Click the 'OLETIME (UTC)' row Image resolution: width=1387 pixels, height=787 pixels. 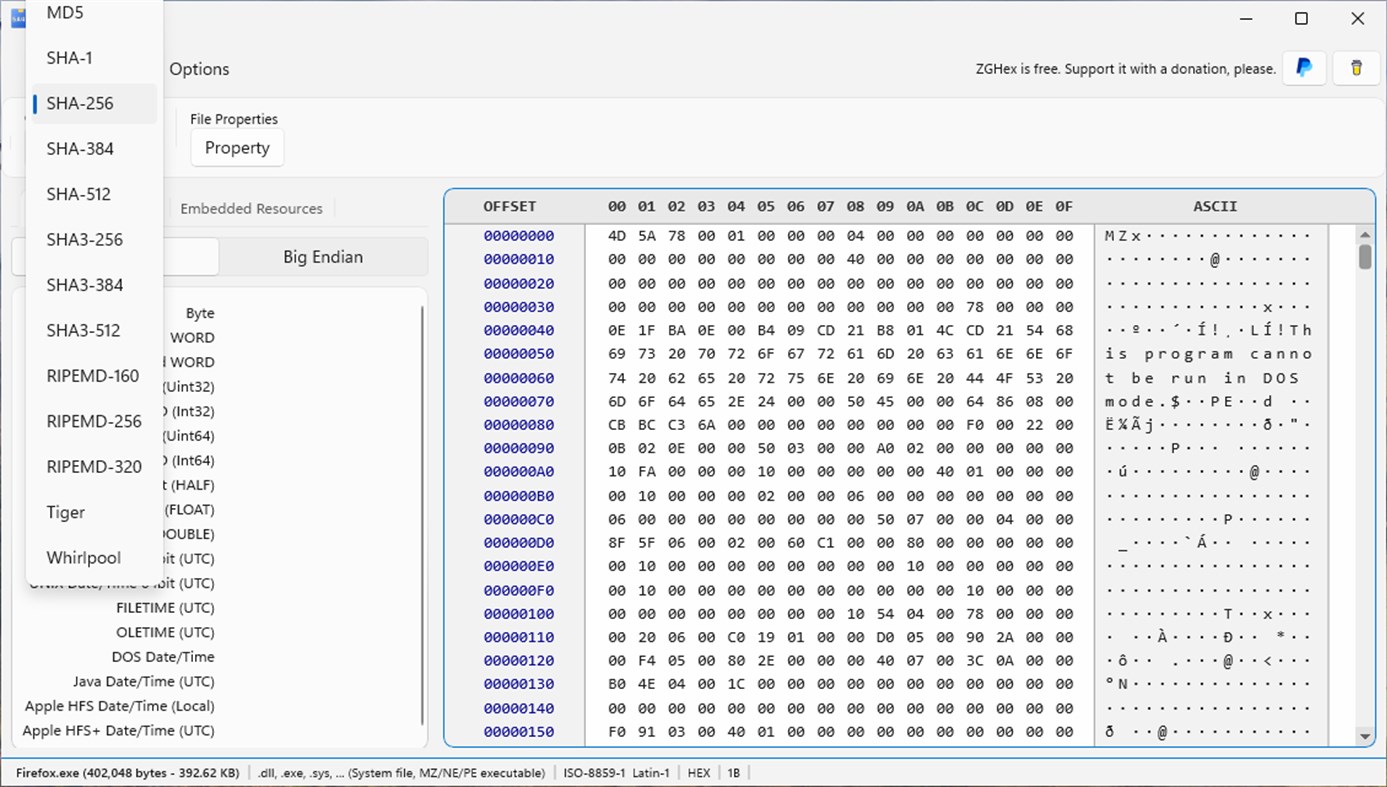[165, 632]
